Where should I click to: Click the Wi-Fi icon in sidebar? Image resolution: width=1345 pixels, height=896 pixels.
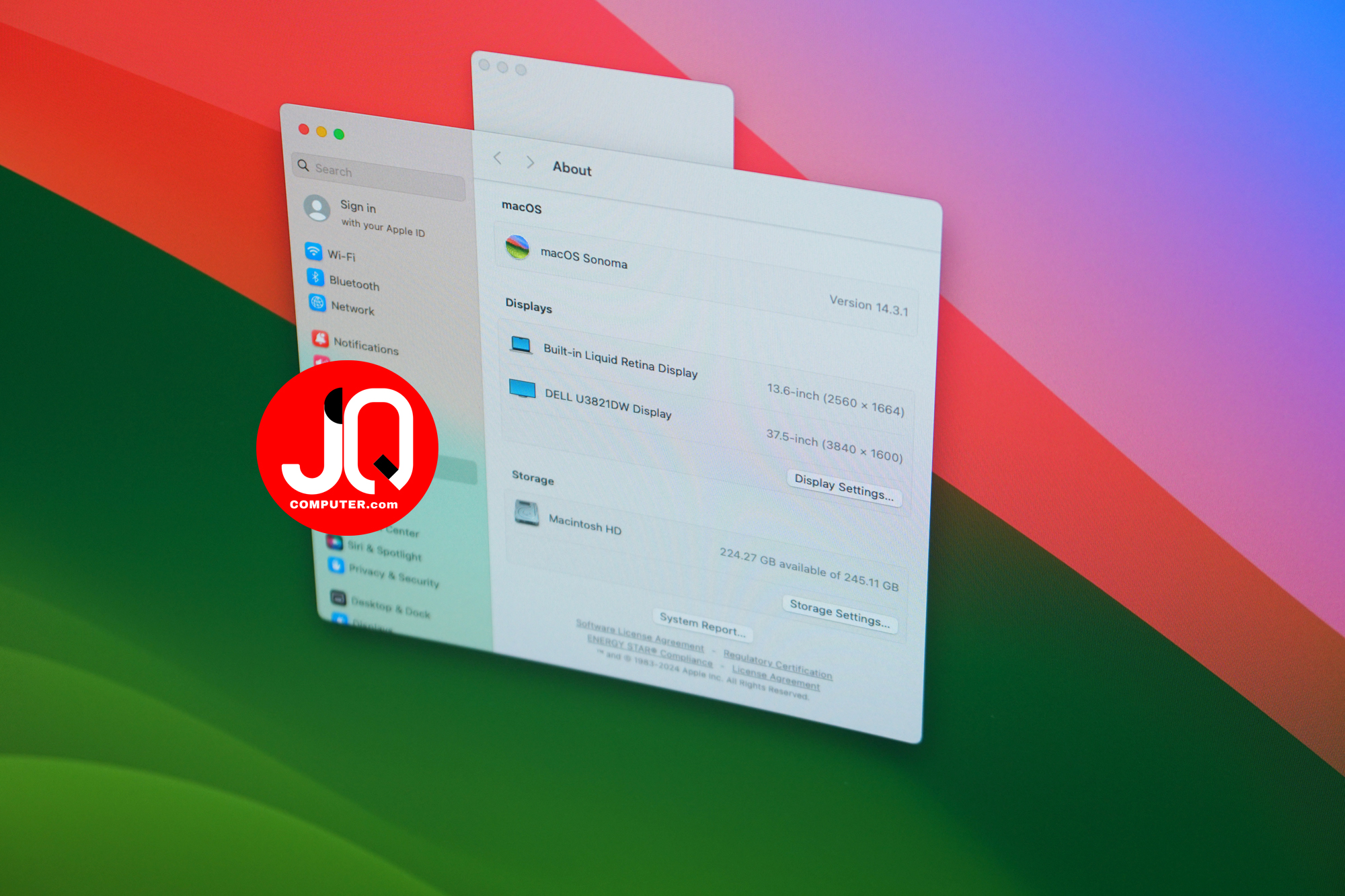pos(313,251)
